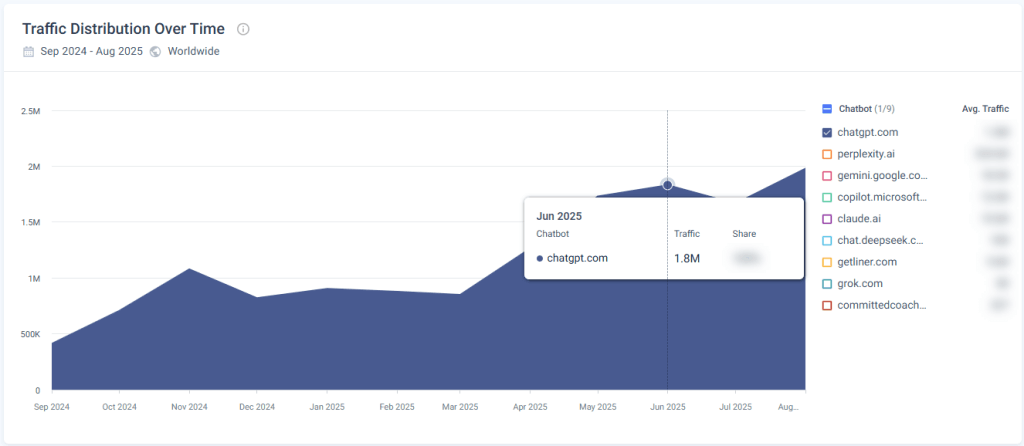Screen dimensions: 1024x446
Task: Click the Jun 2025 data point marker
Action: (x=668, y=184)
